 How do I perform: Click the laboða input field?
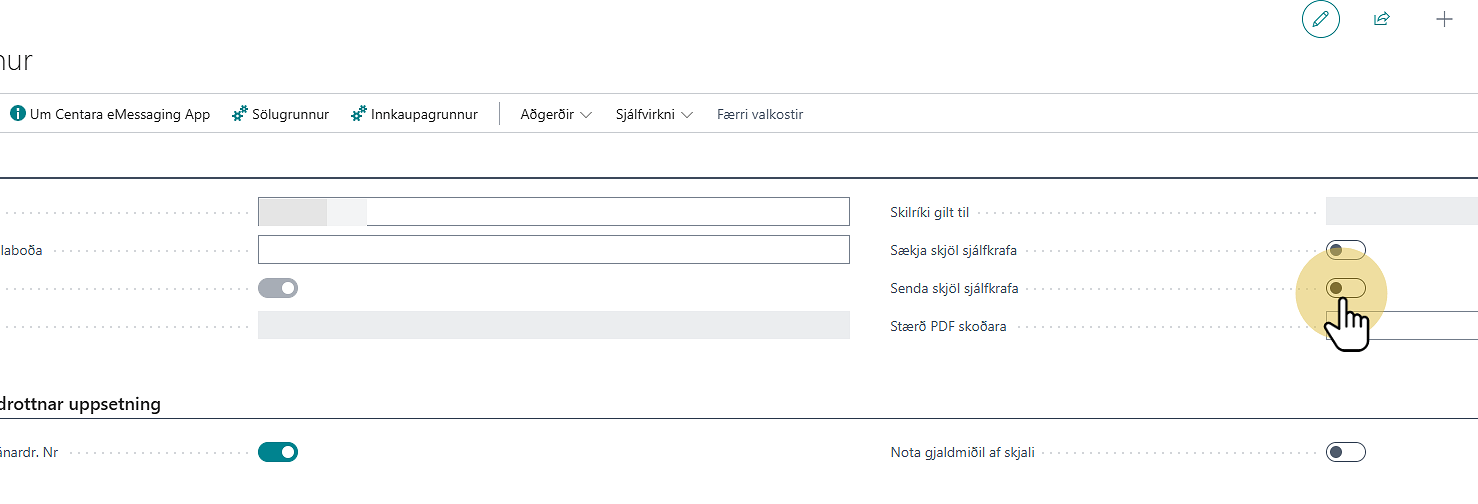pos(553,249)
